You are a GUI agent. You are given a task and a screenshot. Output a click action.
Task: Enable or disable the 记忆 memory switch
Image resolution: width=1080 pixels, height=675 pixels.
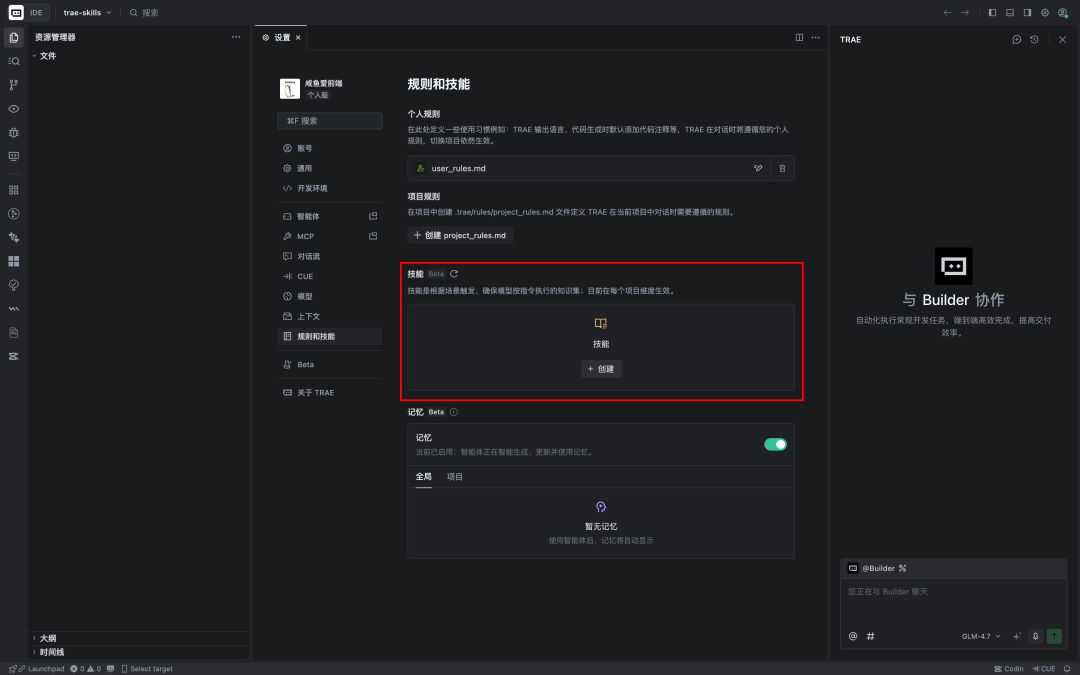point(775,443)
